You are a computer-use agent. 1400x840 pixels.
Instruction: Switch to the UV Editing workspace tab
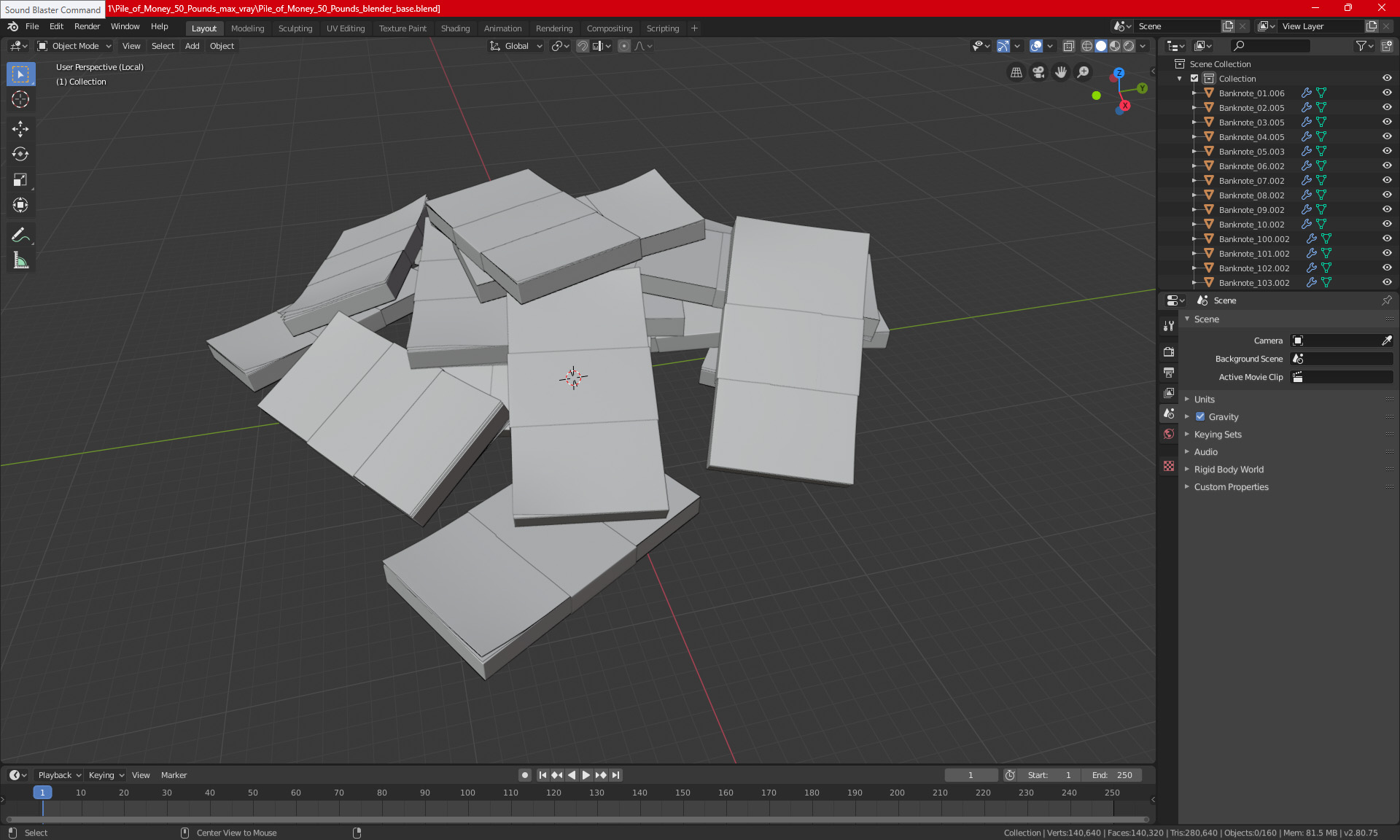point(346,28)
